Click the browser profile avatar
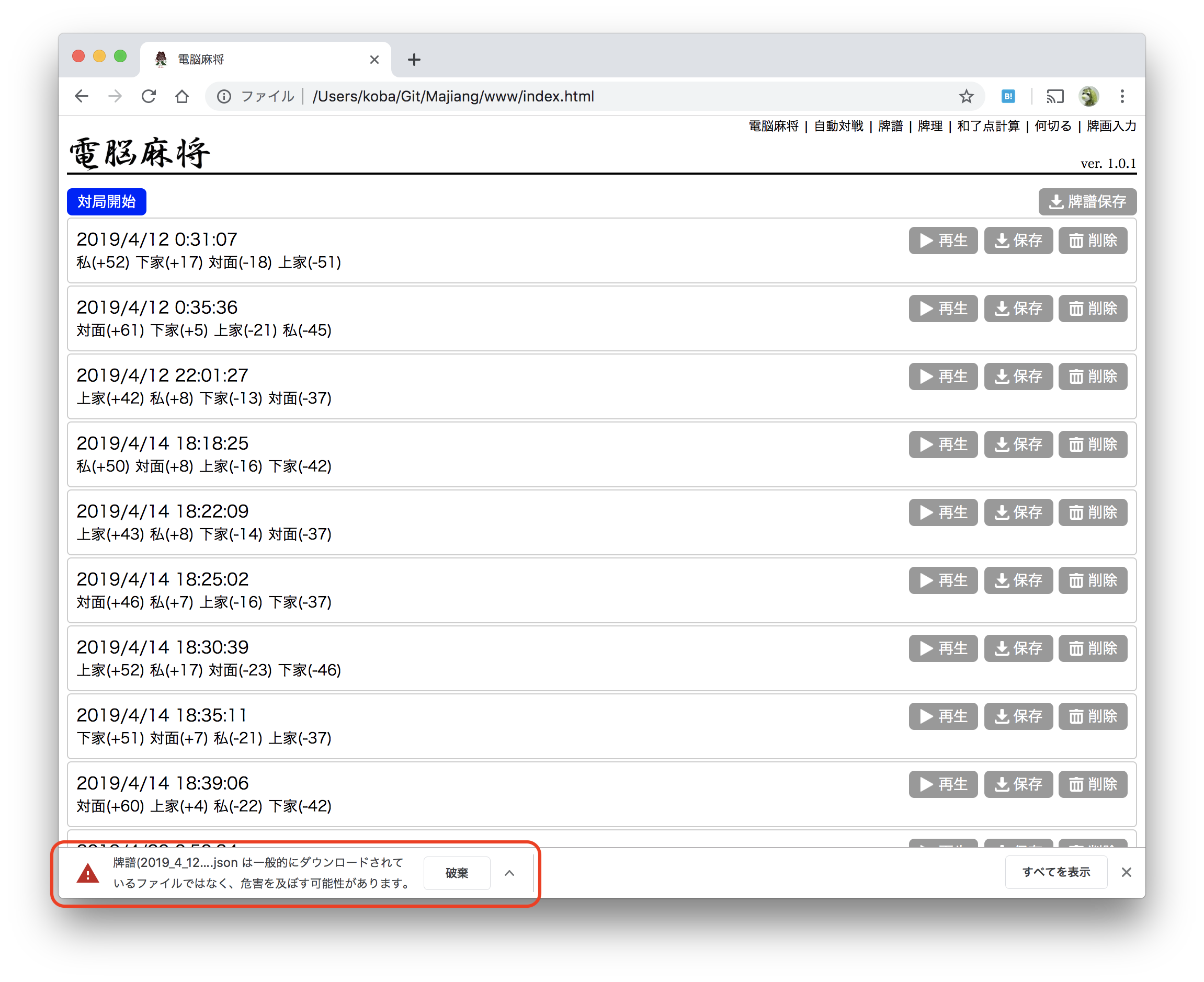This screenshot has height=982, width=1204. coord(1089,96)
